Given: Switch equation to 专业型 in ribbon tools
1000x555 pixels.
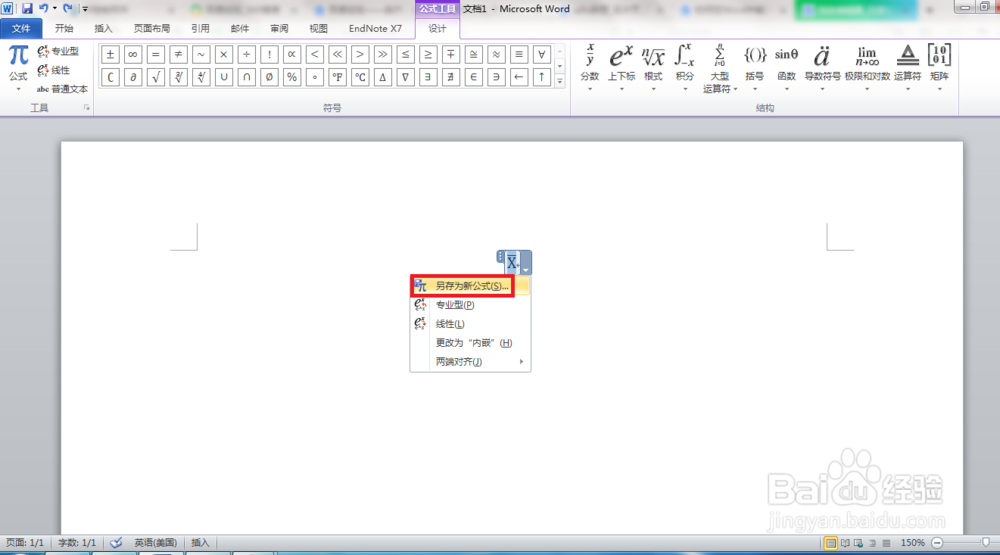Looking at the screenshot, I should point(58,51).
